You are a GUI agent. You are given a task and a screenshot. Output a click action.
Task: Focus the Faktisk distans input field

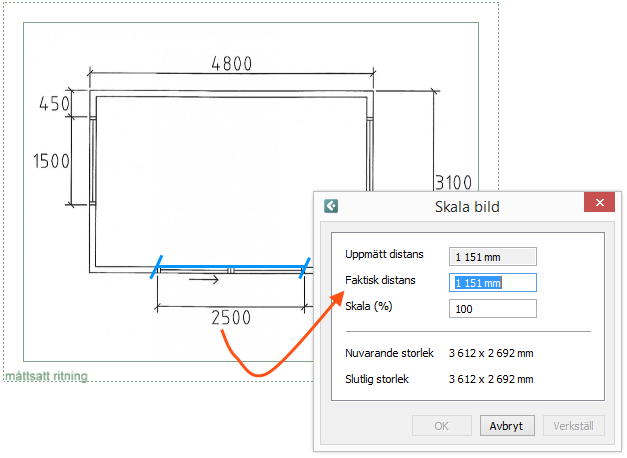click(493, 283)
